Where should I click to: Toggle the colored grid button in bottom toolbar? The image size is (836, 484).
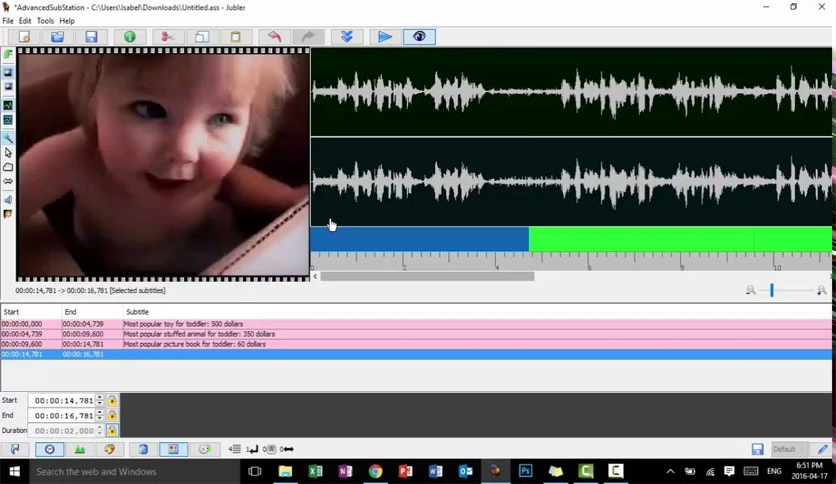173,449
